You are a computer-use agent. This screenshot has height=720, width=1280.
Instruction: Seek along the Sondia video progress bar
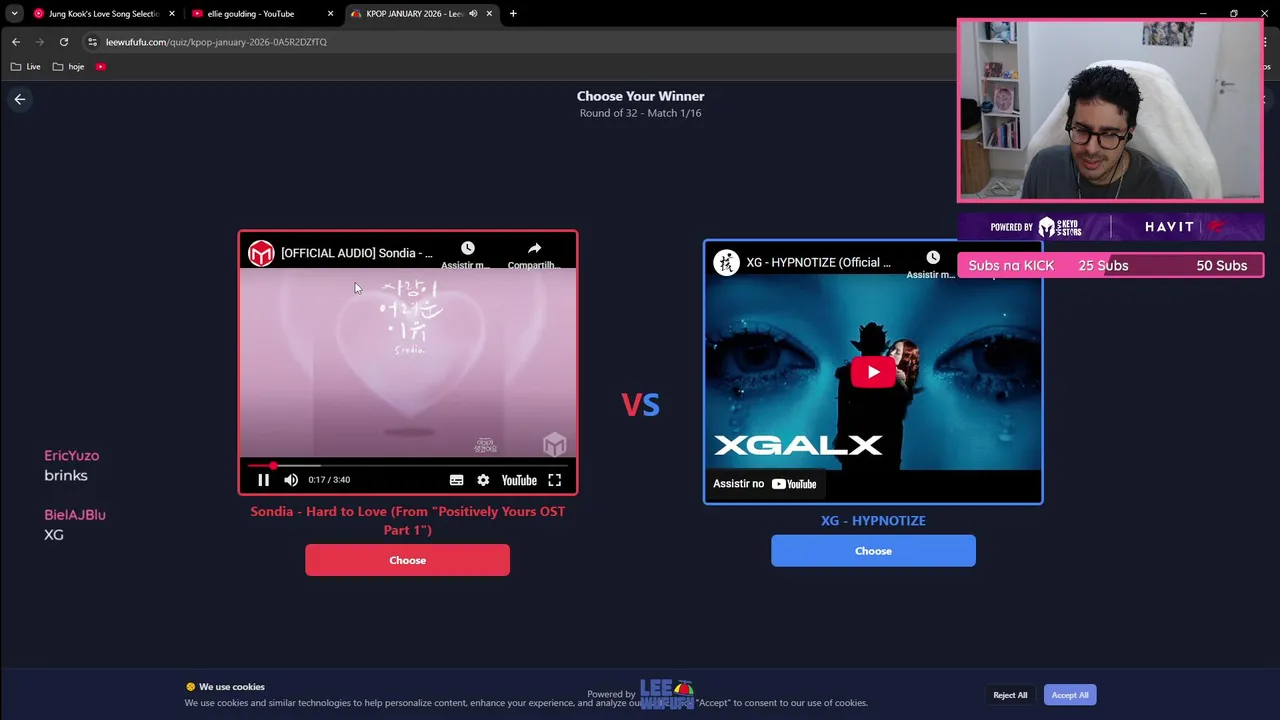coord(408,465)
